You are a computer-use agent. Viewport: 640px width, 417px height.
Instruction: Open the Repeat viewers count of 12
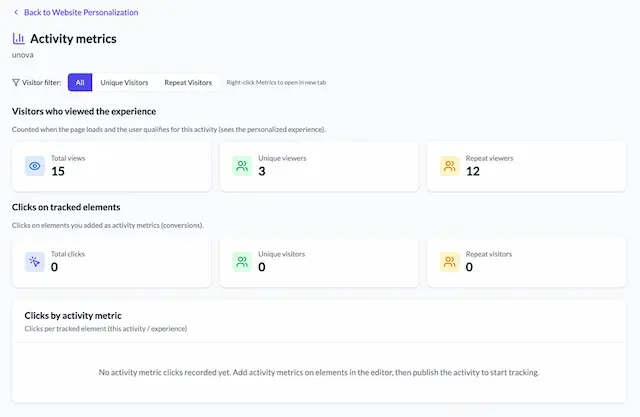pos(473,172)
